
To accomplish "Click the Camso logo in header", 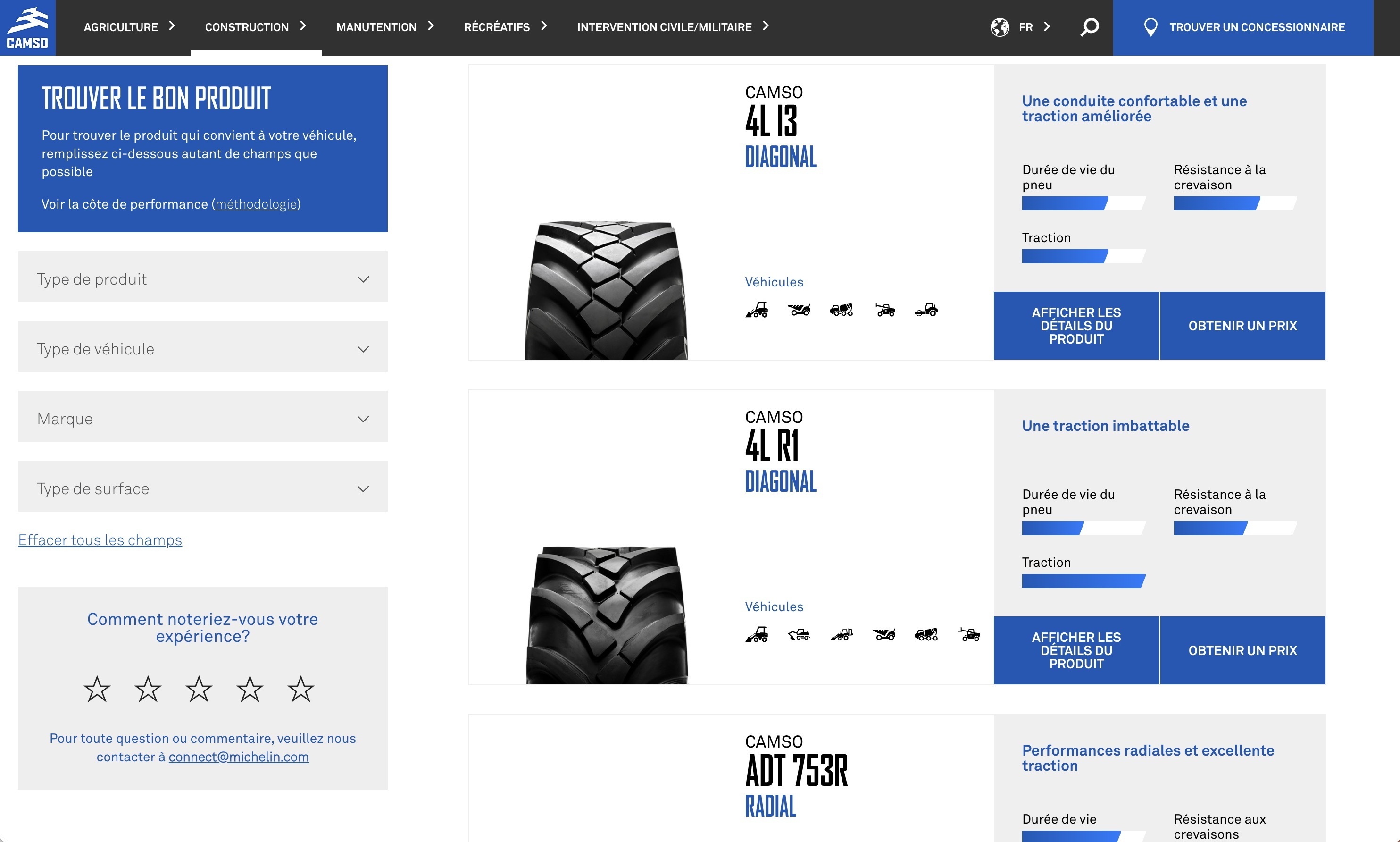I will tap(27, 27).
